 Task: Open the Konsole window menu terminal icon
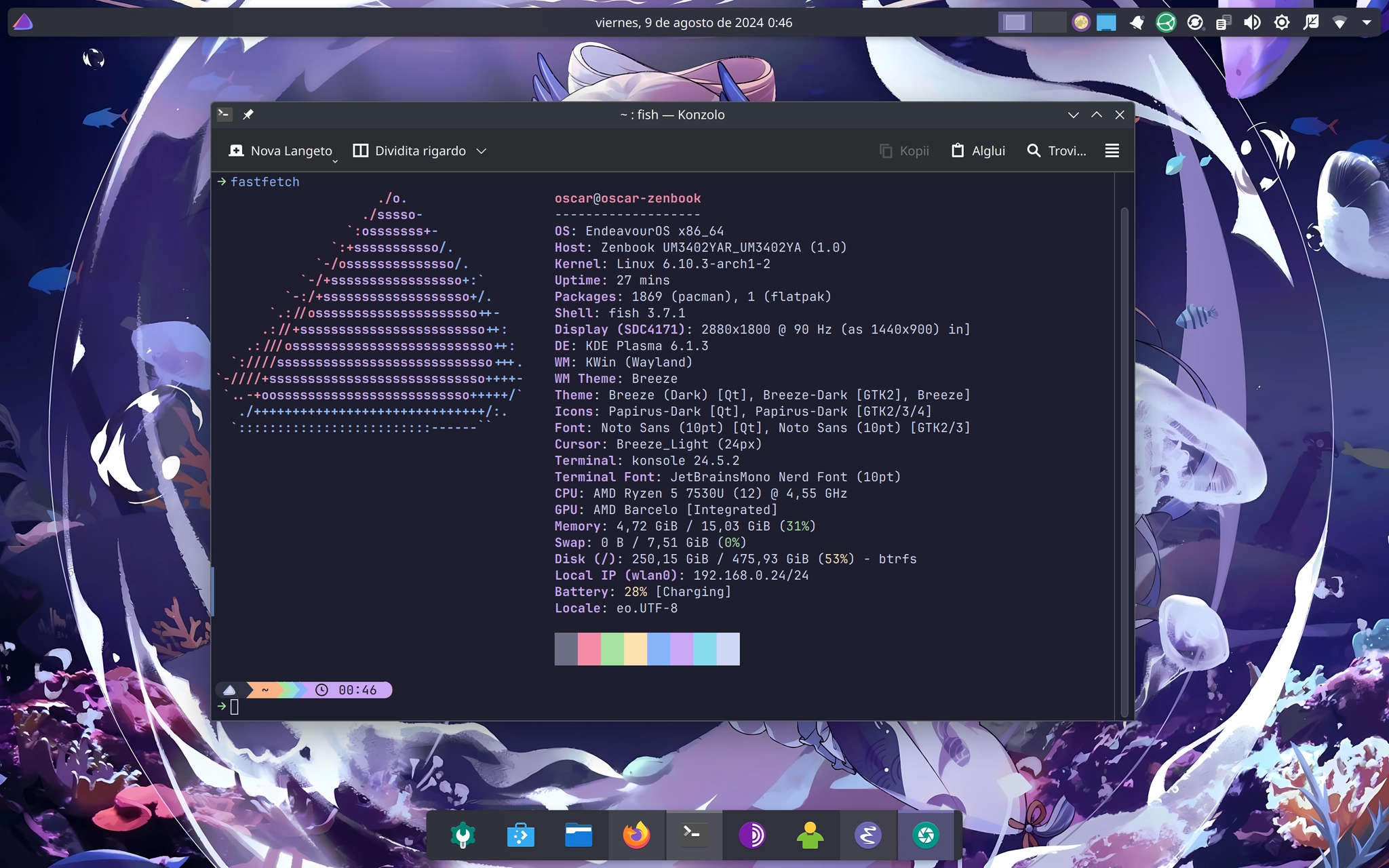[224, 115]
